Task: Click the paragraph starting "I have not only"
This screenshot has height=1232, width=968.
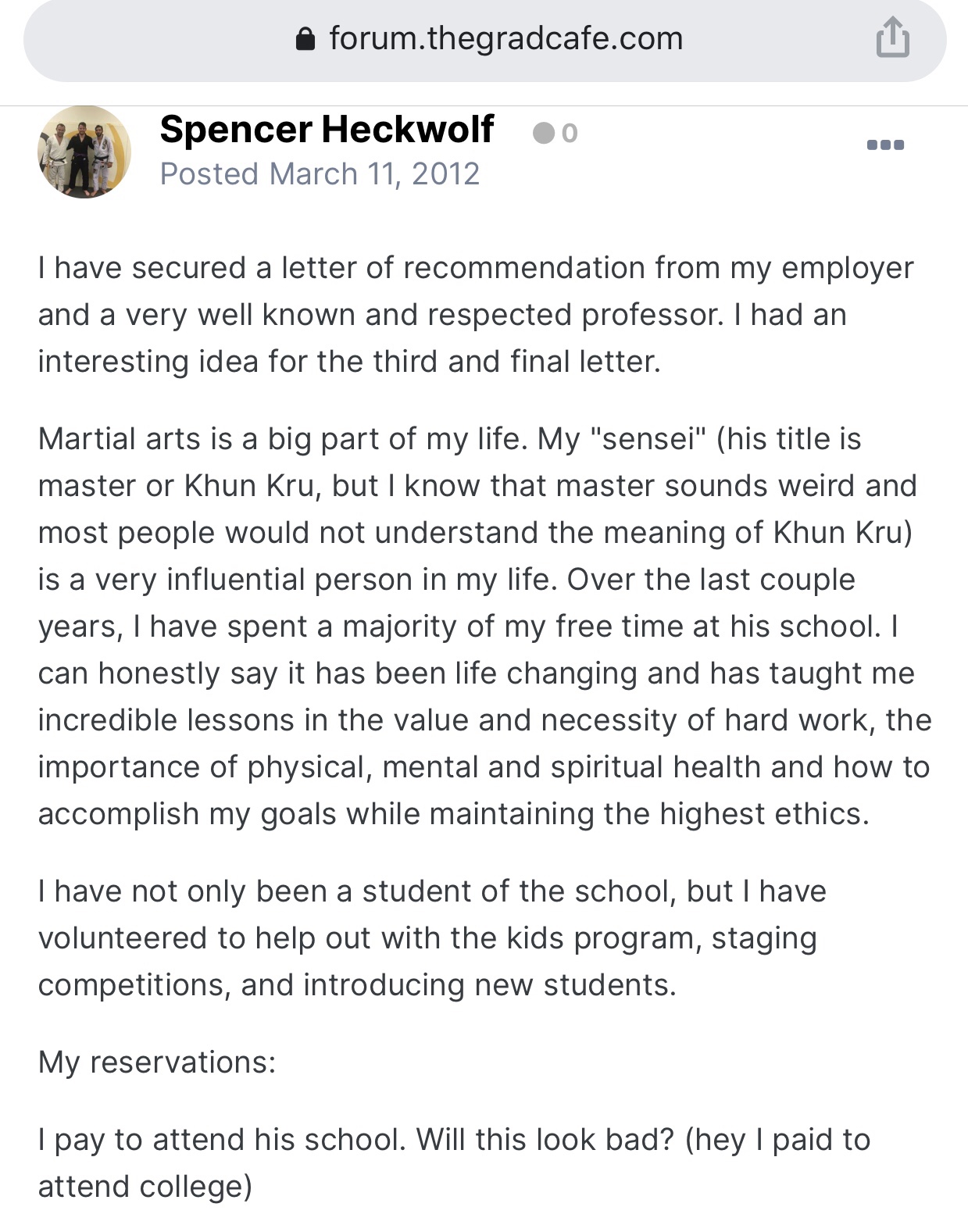Action: pyautogui.click(x=431, y=937)
